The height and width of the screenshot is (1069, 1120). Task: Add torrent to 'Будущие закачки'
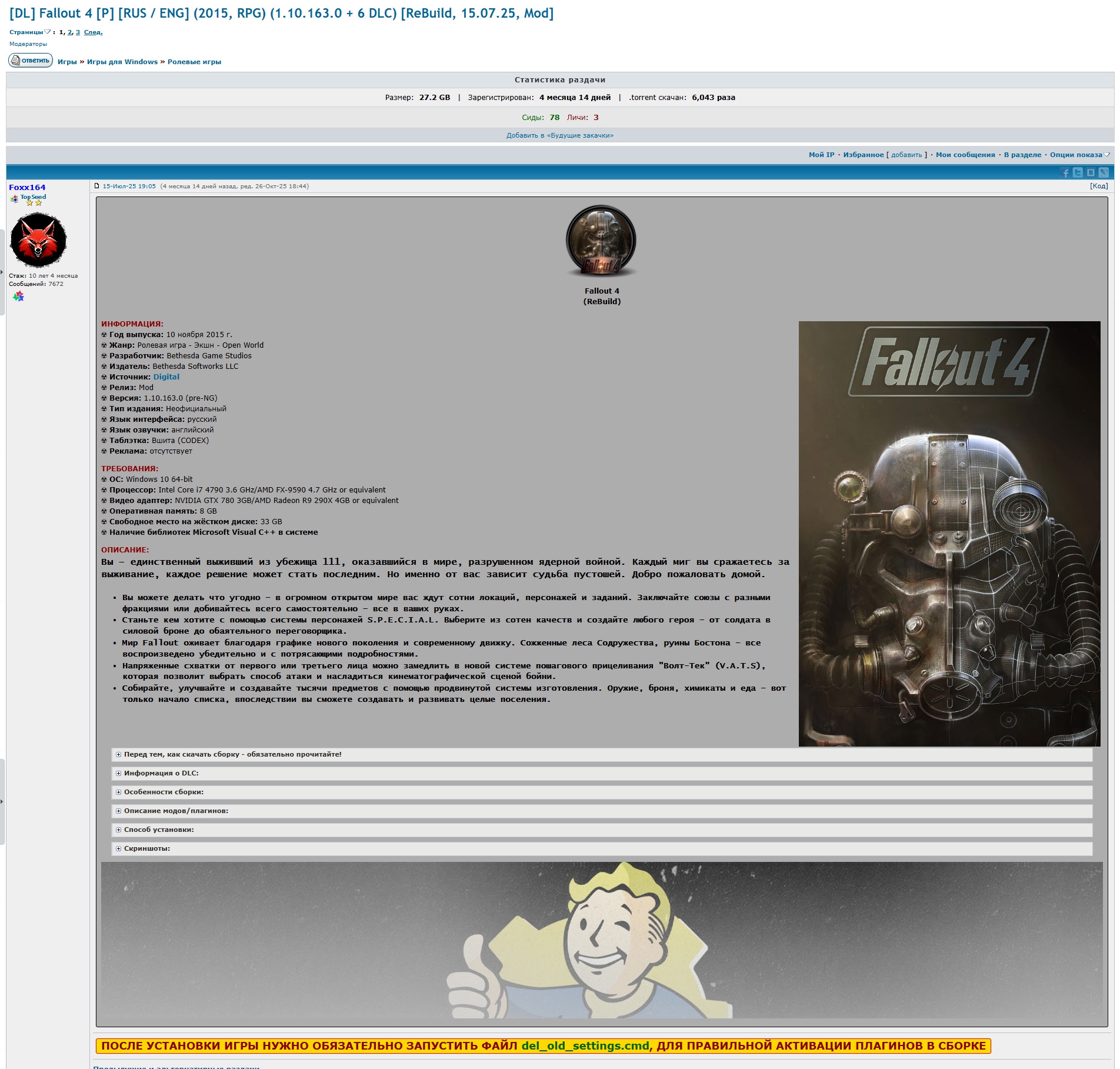560,135
